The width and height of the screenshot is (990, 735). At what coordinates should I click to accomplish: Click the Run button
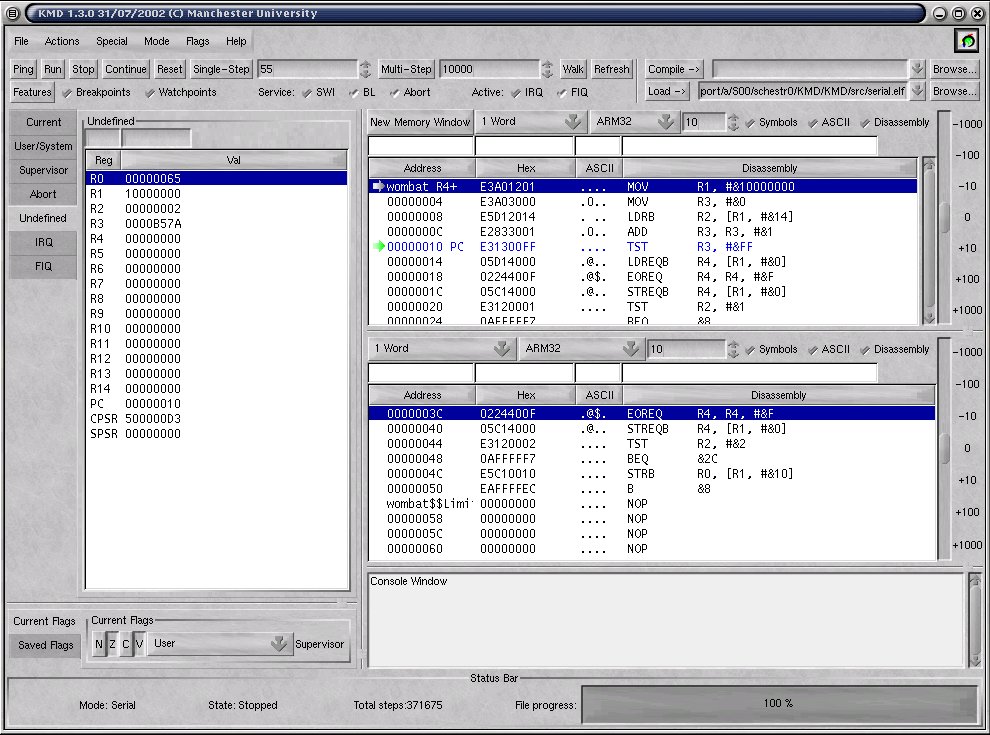[53, 69]
